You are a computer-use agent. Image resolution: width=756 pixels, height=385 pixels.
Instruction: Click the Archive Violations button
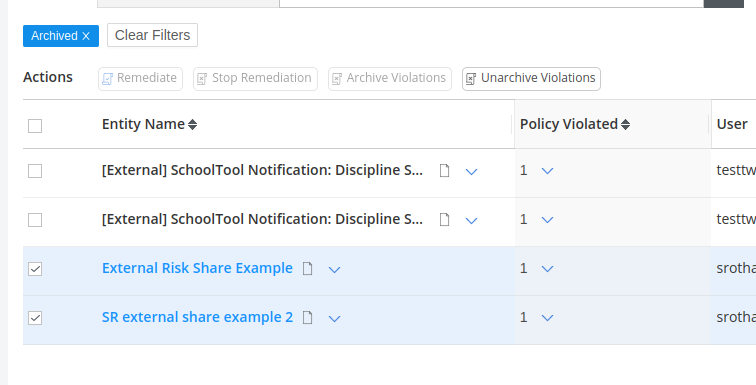coord(390,79)
